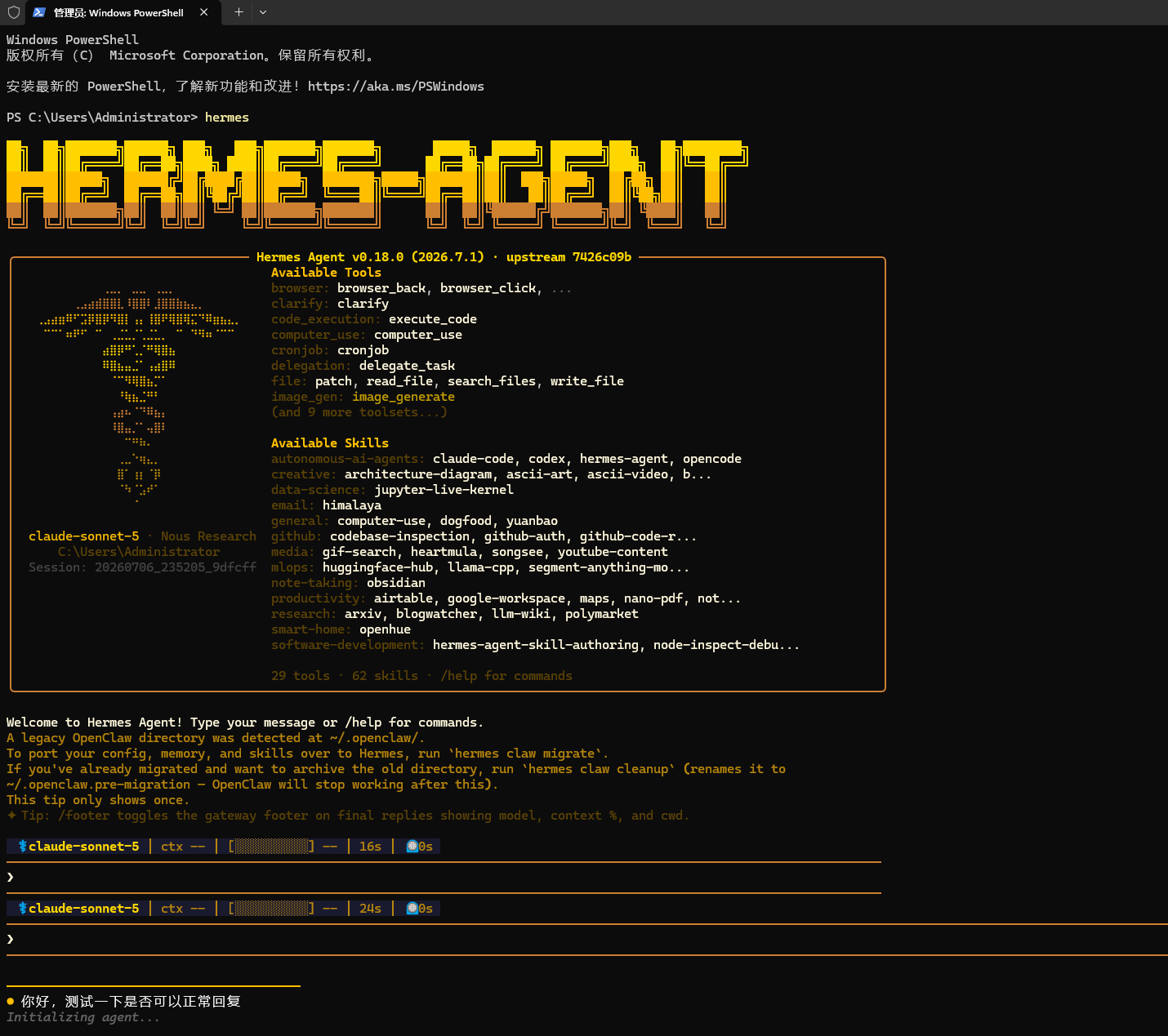Click the "youtube-content" skill name

[x=613, y=552]
